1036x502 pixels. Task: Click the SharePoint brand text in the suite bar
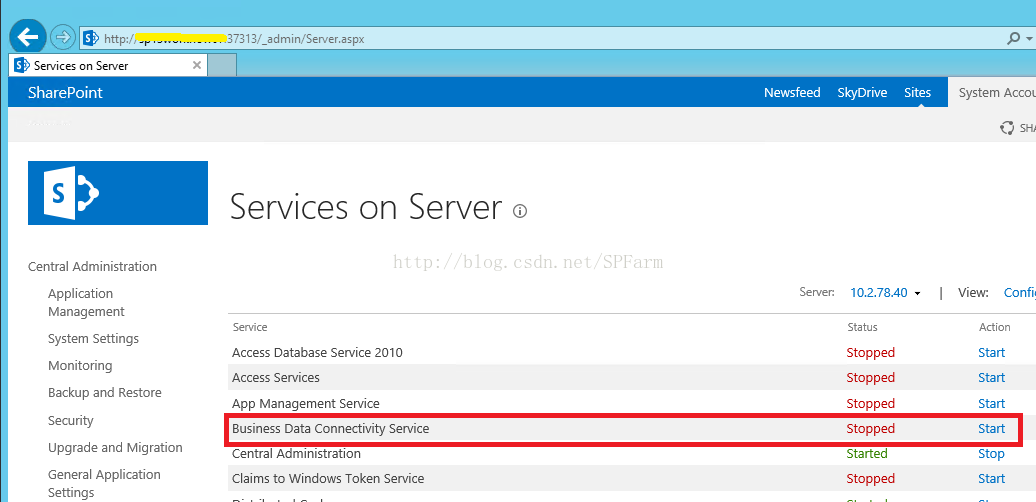[65, 92]
